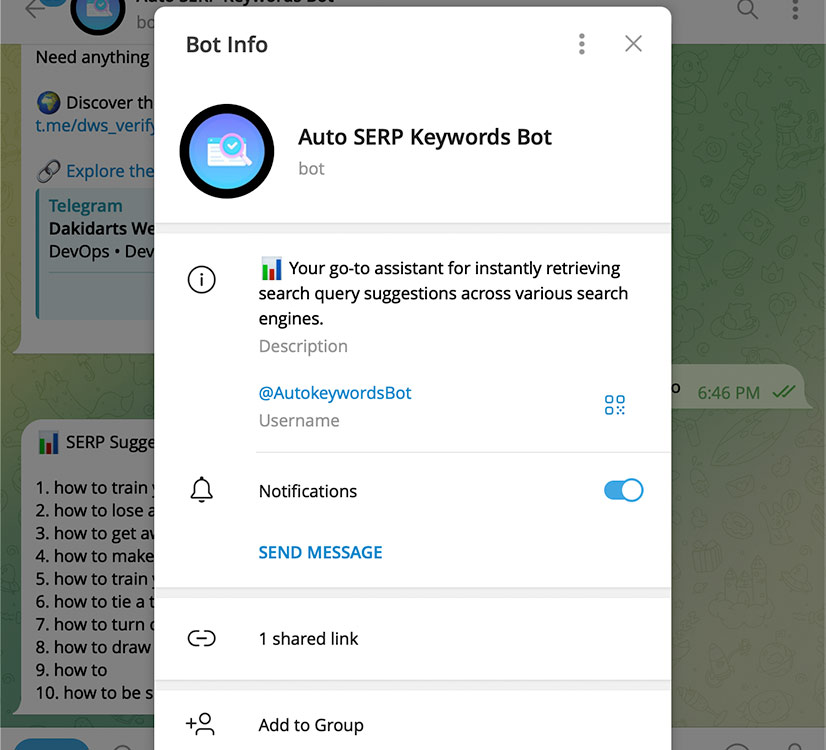Open the 1 shared link row
Viewport: 826px width, 750px height.
pyautogui.click(x=412, y=639)
